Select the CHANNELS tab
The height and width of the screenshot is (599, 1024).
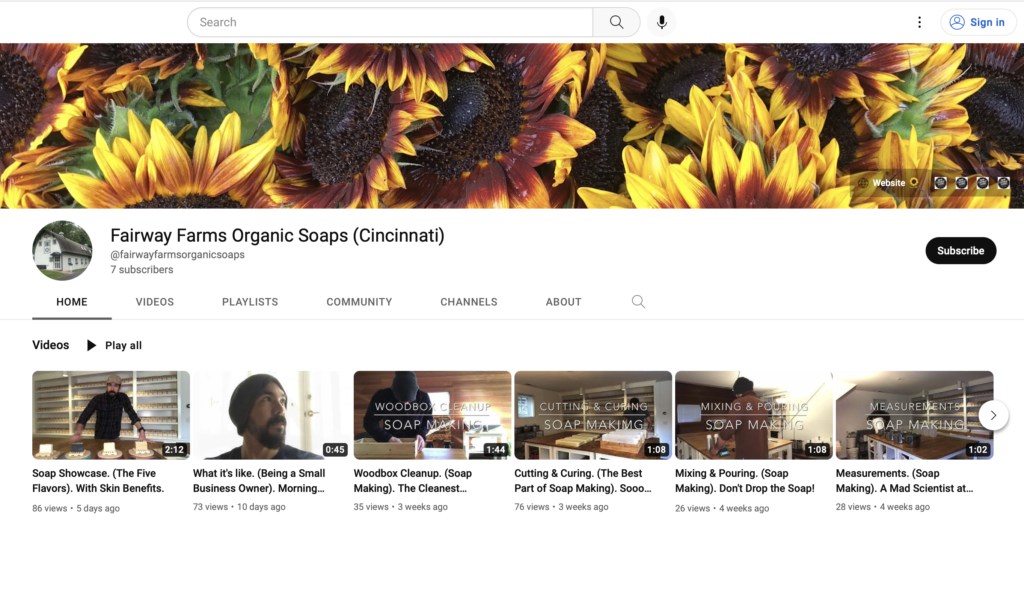pyautogui.click(x=469, y=302)
